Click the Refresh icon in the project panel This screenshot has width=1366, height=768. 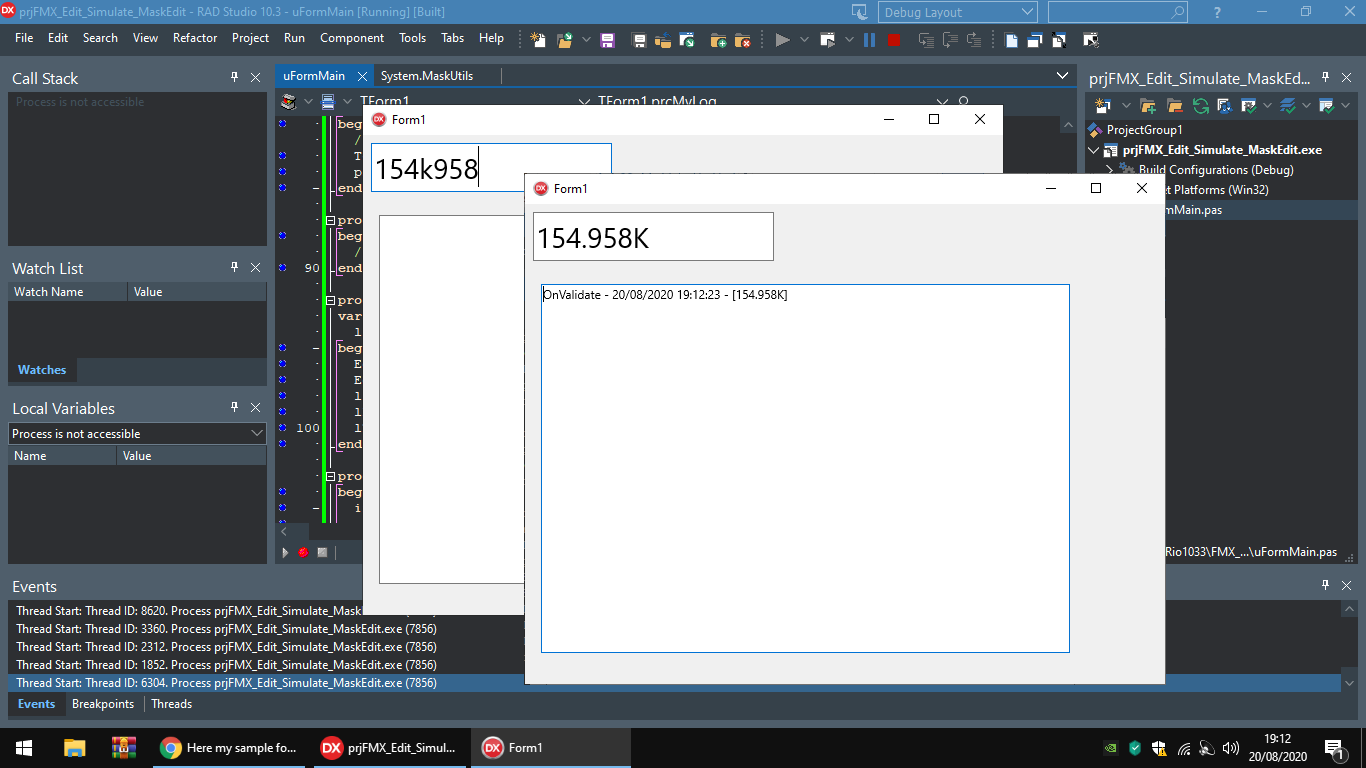point(1200,105)
